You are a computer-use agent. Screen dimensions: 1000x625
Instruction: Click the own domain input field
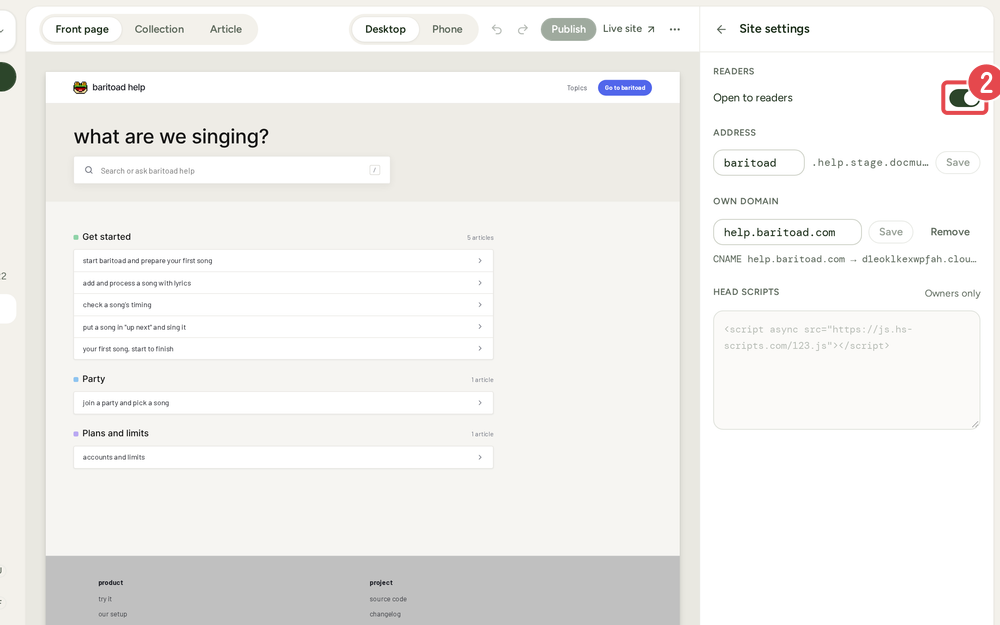click(x=787, y=232)
